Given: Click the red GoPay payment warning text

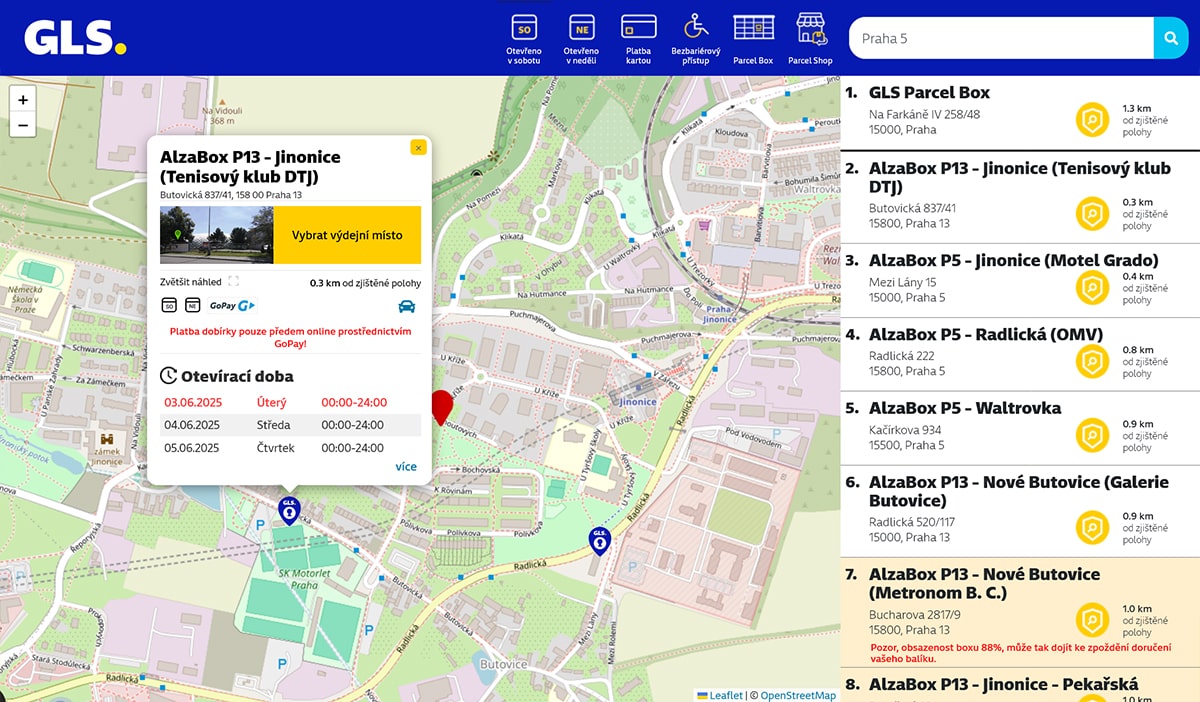Looking at the screenshot, I should click(x=290, y=337).
